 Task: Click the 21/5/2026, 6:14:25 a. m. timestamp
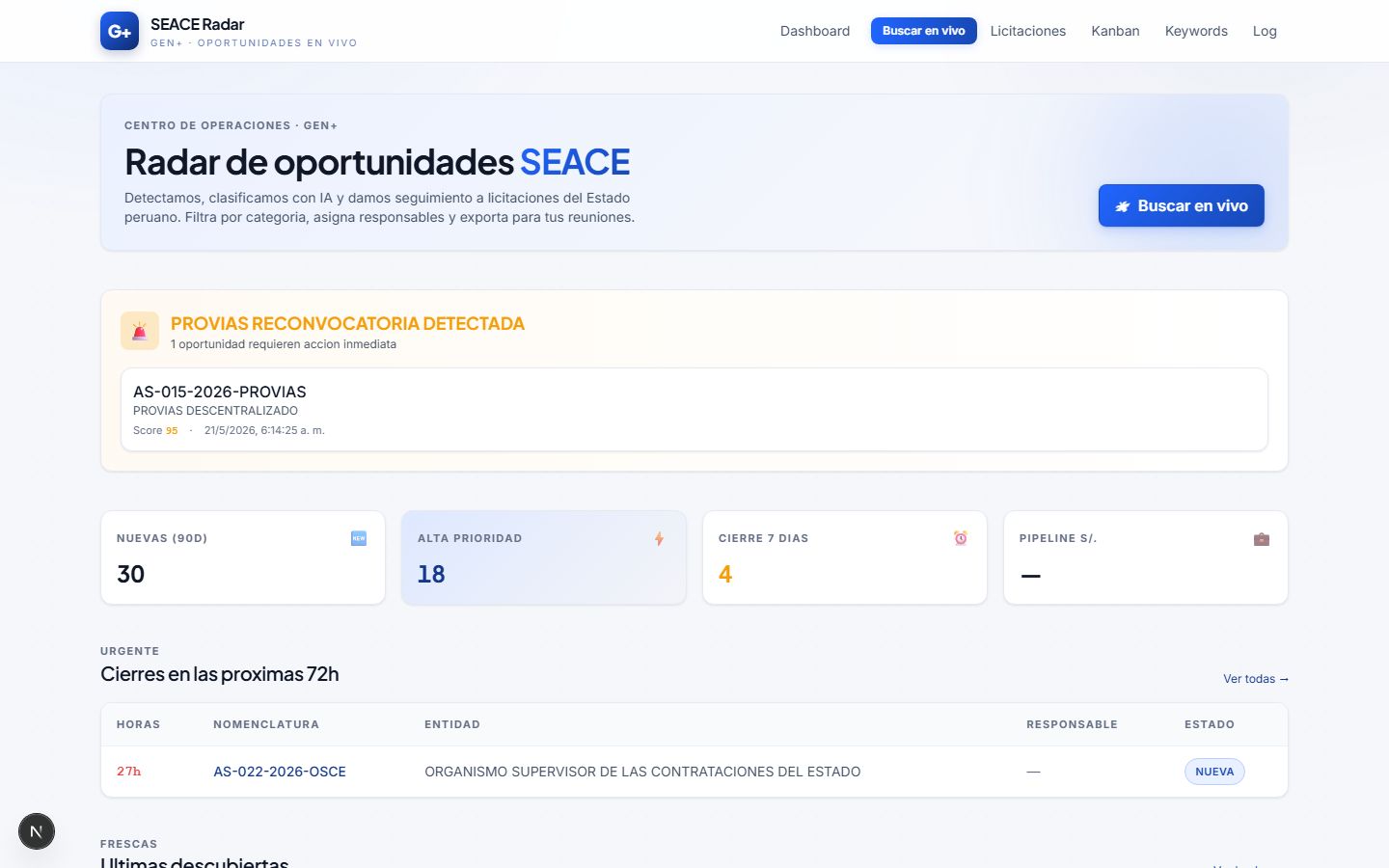pos(264,430)
